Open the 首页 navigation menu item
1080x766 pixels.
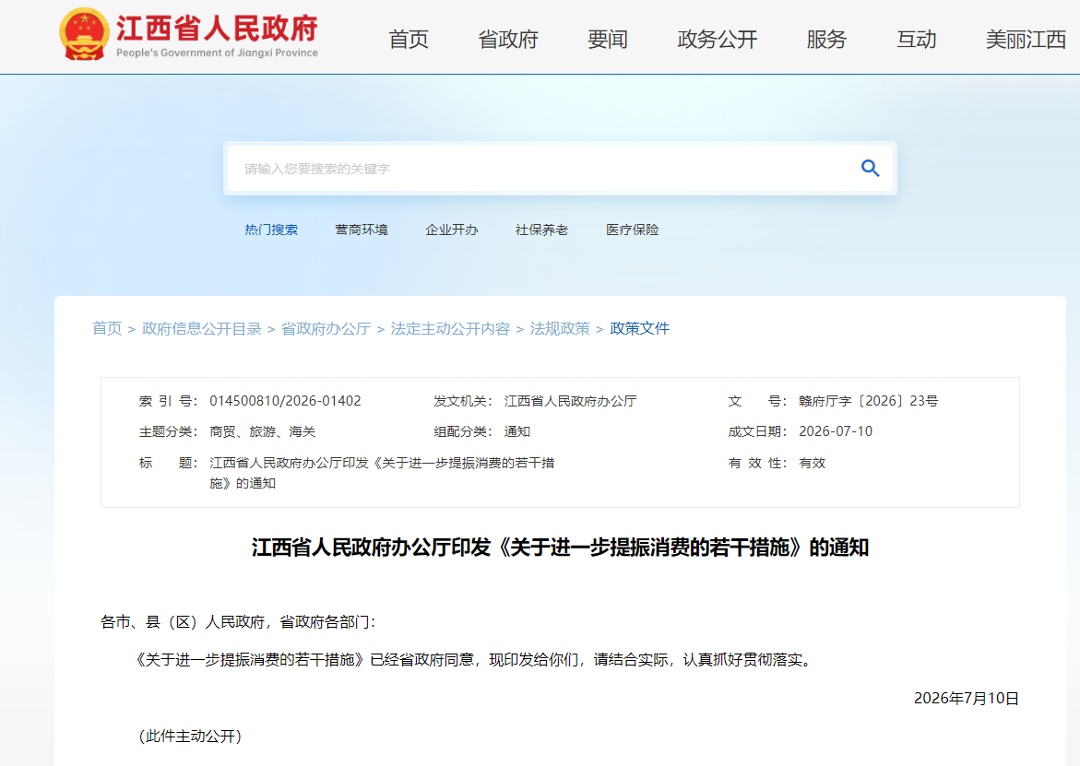pos(408,39)
